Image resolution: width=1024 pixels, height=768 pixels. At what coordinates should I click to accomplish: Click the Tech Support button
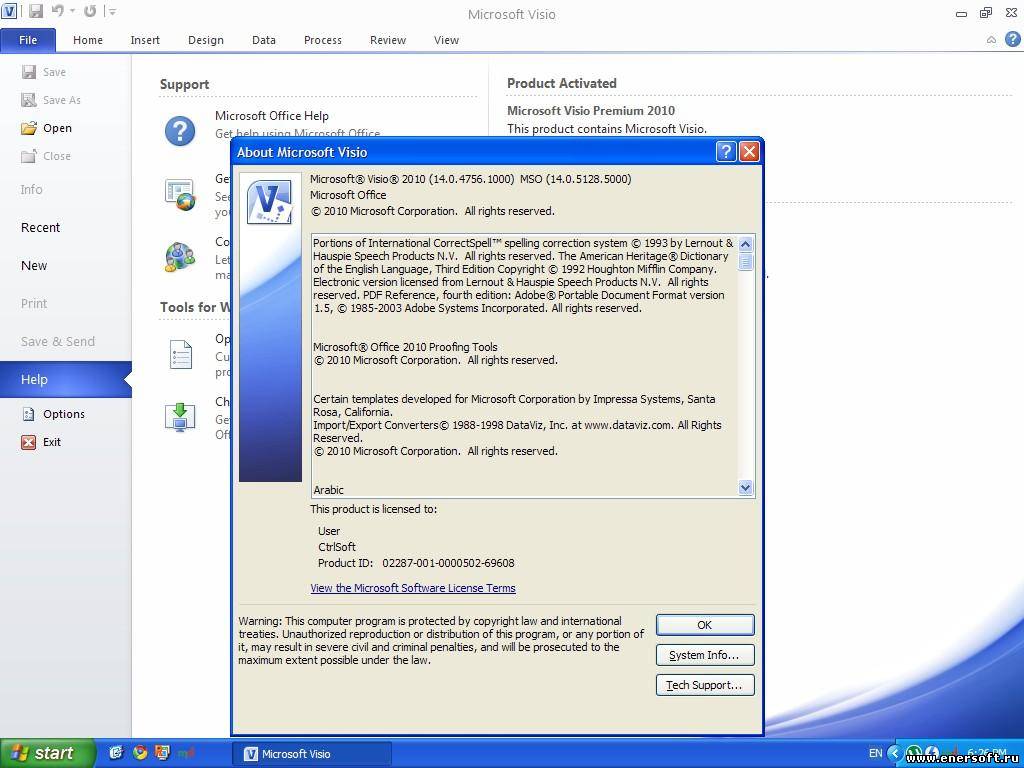[x=705, y=685]
